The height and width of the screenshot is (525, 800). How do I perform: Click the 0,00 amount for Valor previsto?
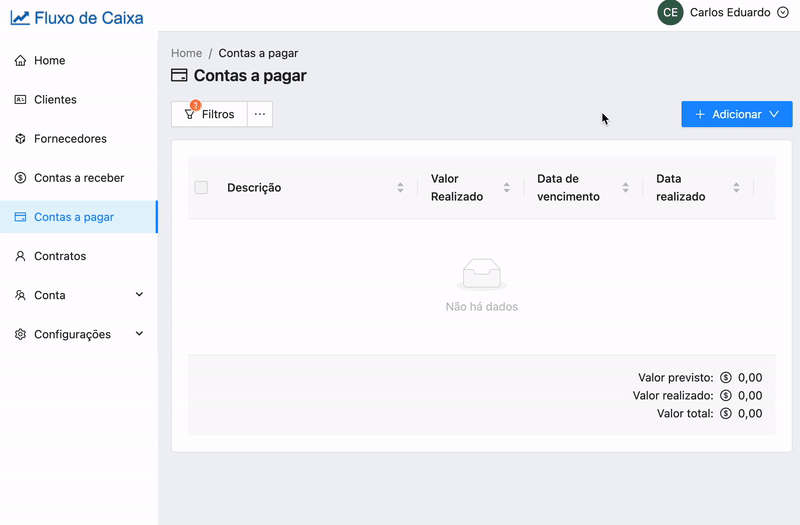tap(750, 378)
